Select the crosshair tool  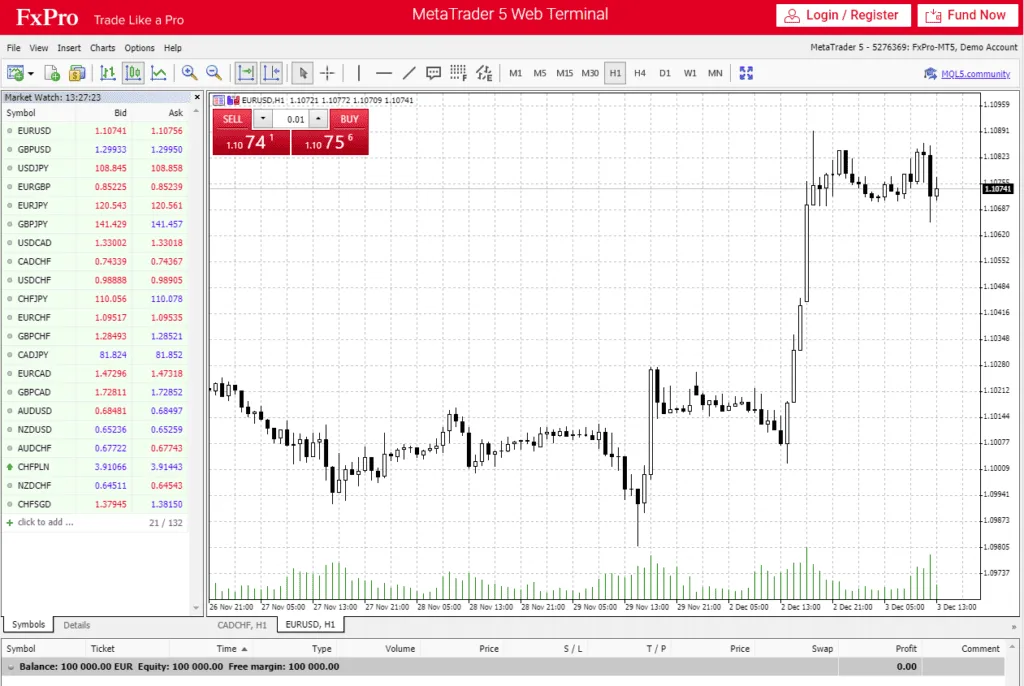(x=327, y=73)
